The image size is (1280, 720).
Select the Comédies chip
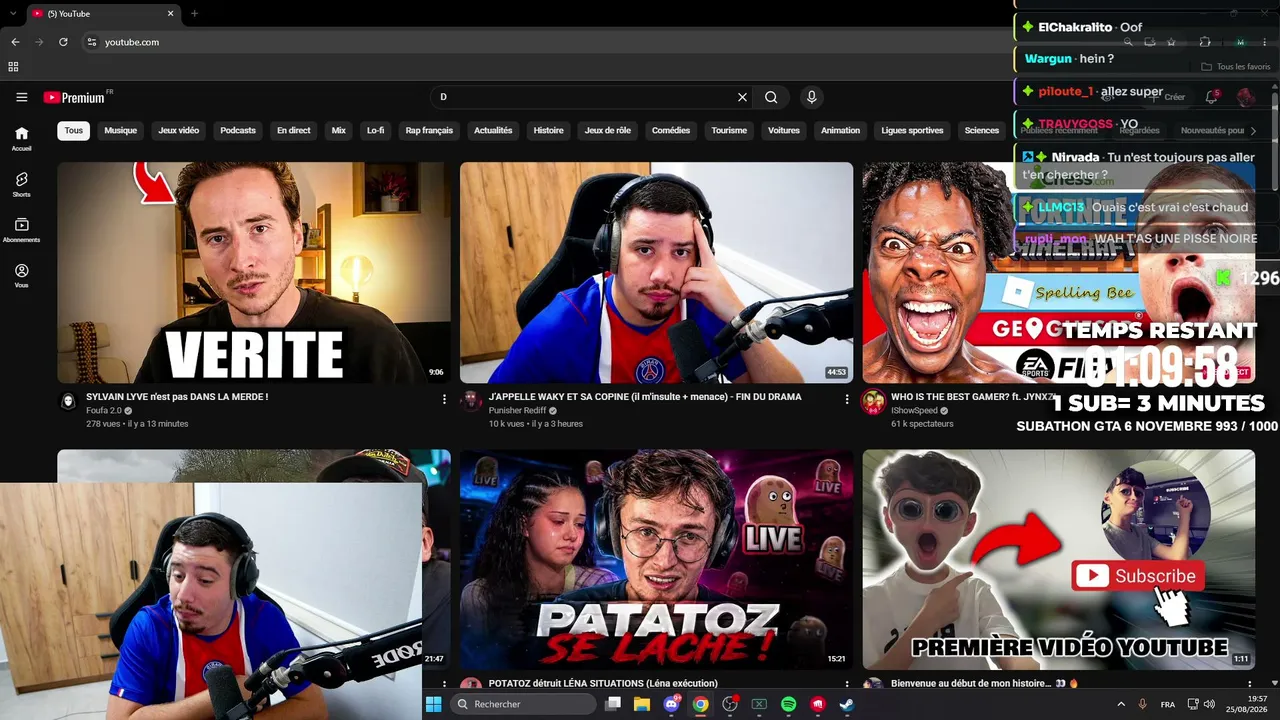(671, 130)
